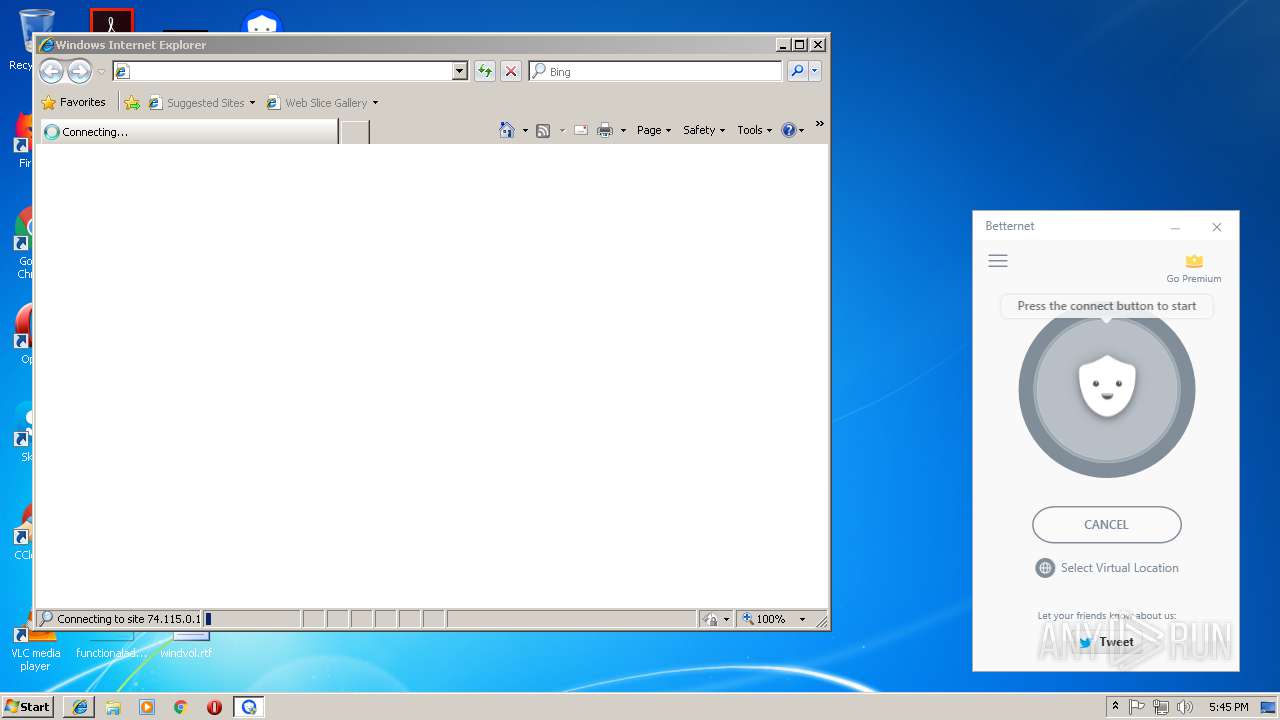1280x720 pixels.
Task: Close the Betternet window
Action: (1217, 227)
